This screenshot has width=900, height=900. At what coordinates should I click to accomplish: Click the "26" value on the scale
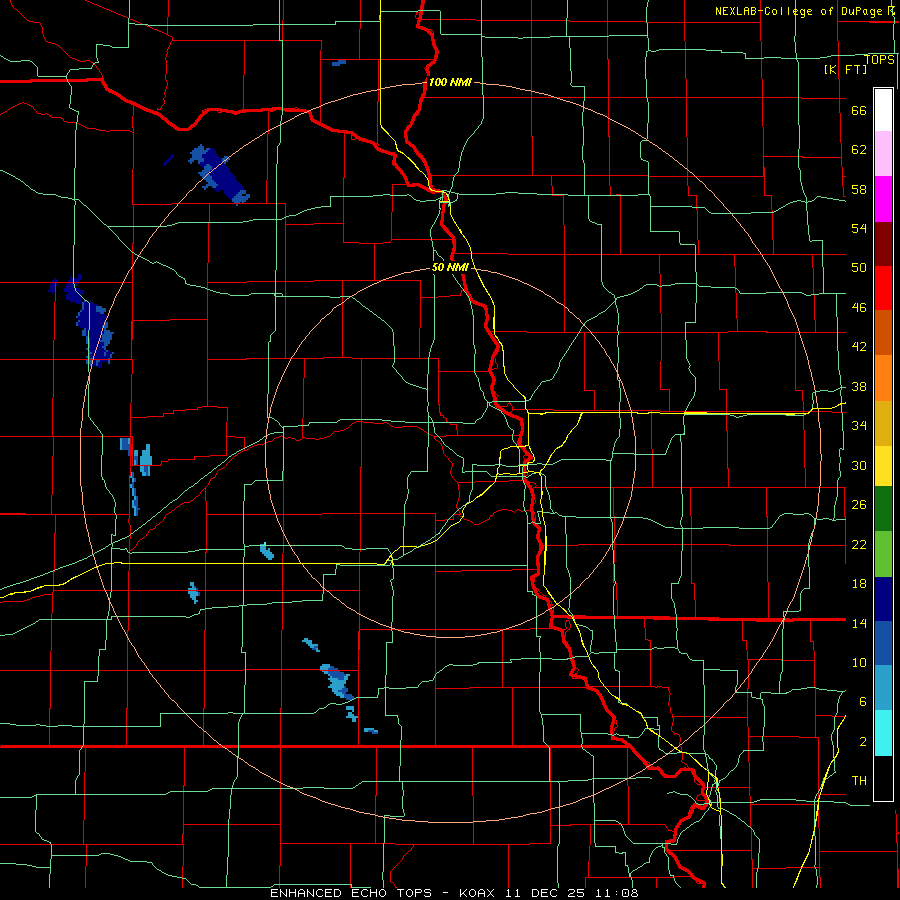pos(859,505)
